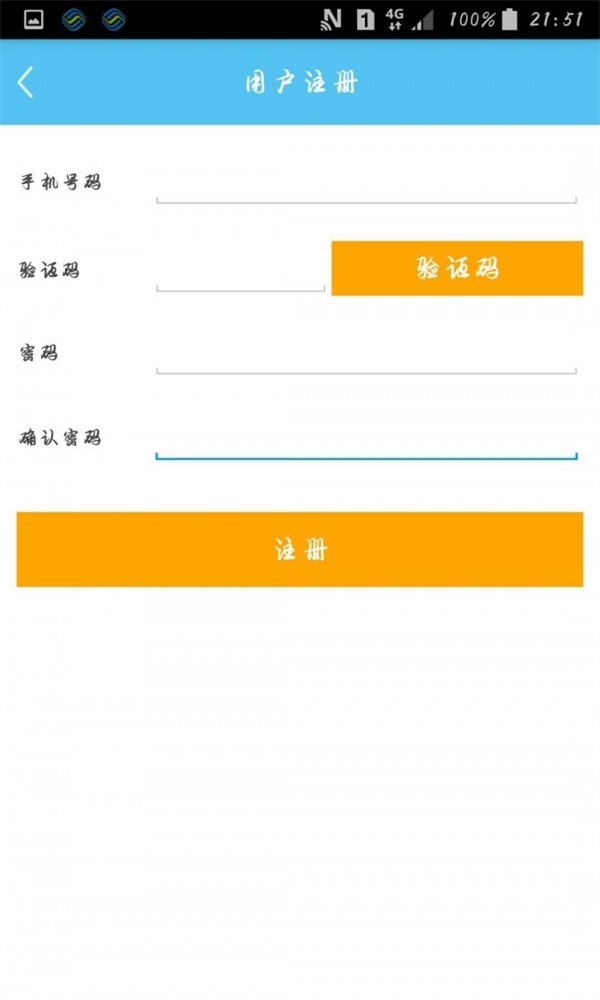Image resolution: width=600 pixels, height=1000 pixels.
Task: Tap the 用户注册 title text
Action: tap(299, 80)
